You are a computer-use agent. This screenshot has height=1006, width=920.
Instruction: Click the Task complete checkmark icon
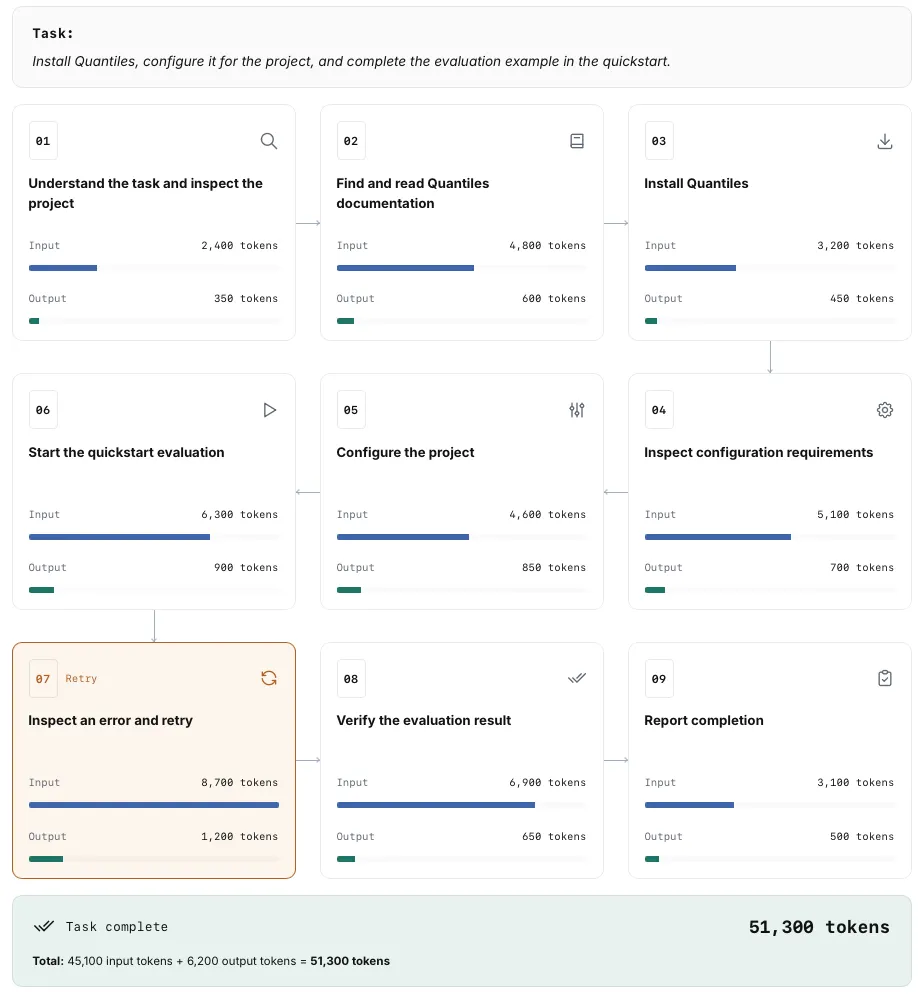pyautogui.click(x=44, y=925)
